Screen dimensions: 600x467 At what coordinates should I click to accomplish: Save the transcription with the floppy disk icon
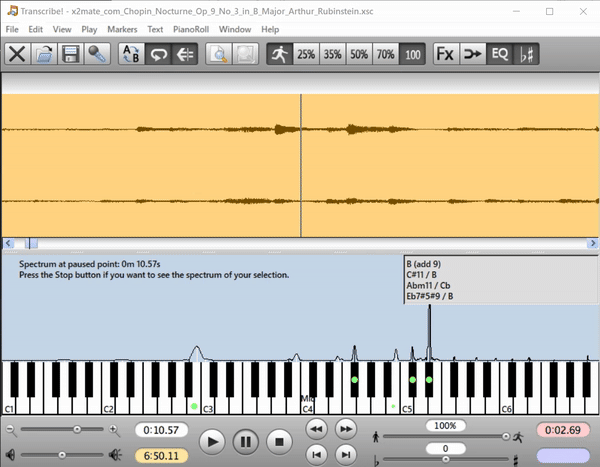point(70,54)
